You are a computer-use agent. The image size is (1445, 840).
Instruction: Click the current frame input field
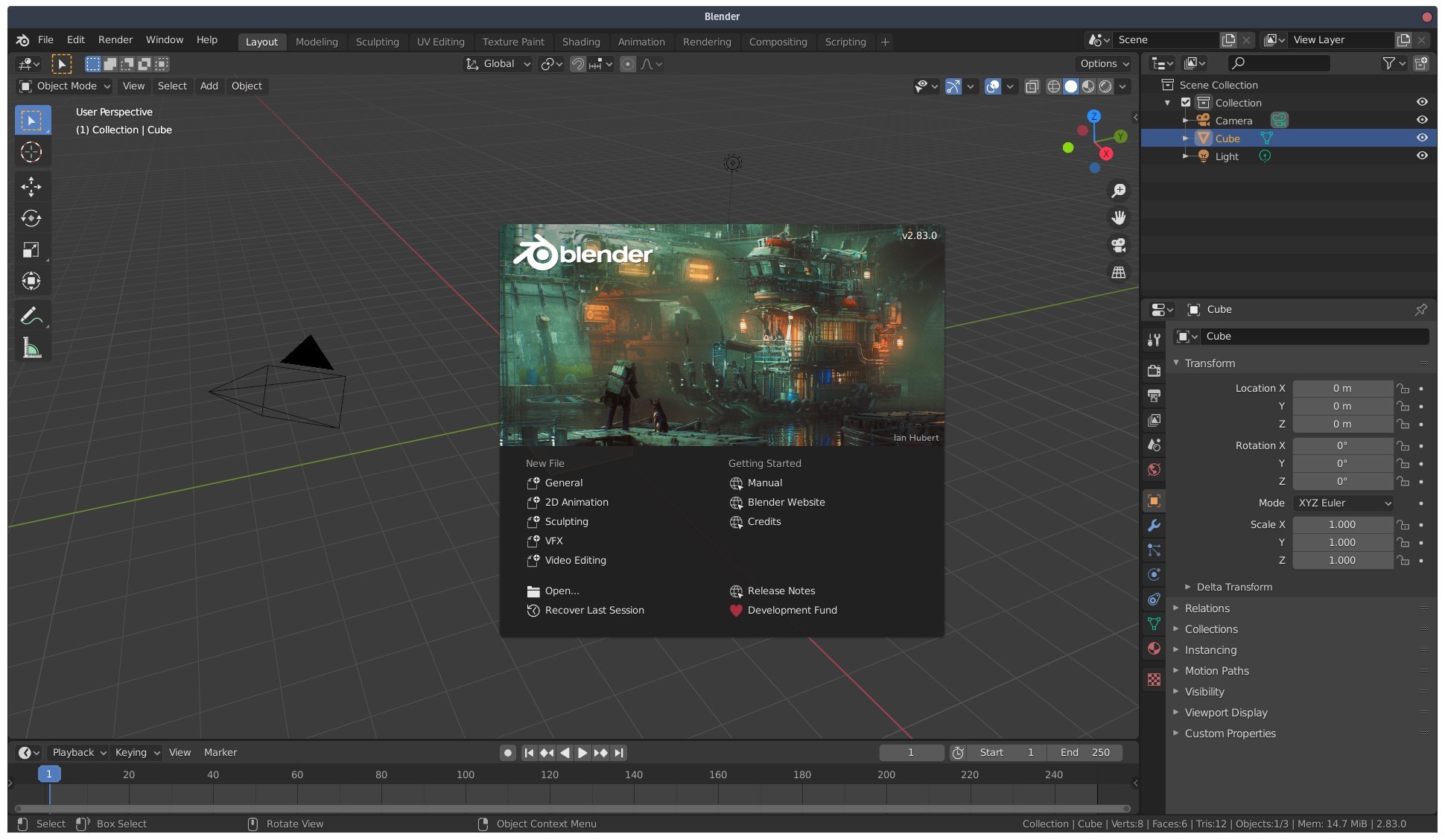911,752
